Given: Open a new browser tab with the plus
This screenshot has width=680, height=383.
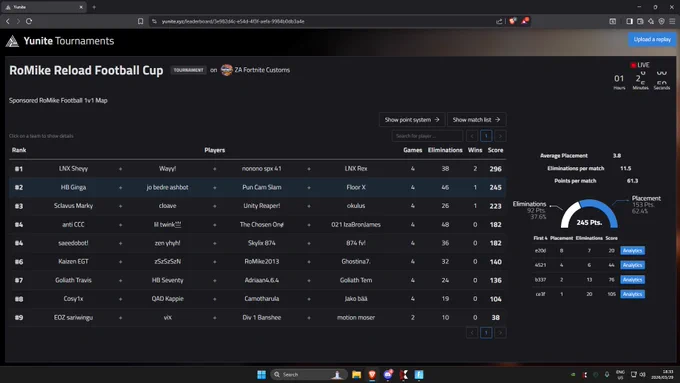Looking at the screenshot, I should [x=94, y=7].
